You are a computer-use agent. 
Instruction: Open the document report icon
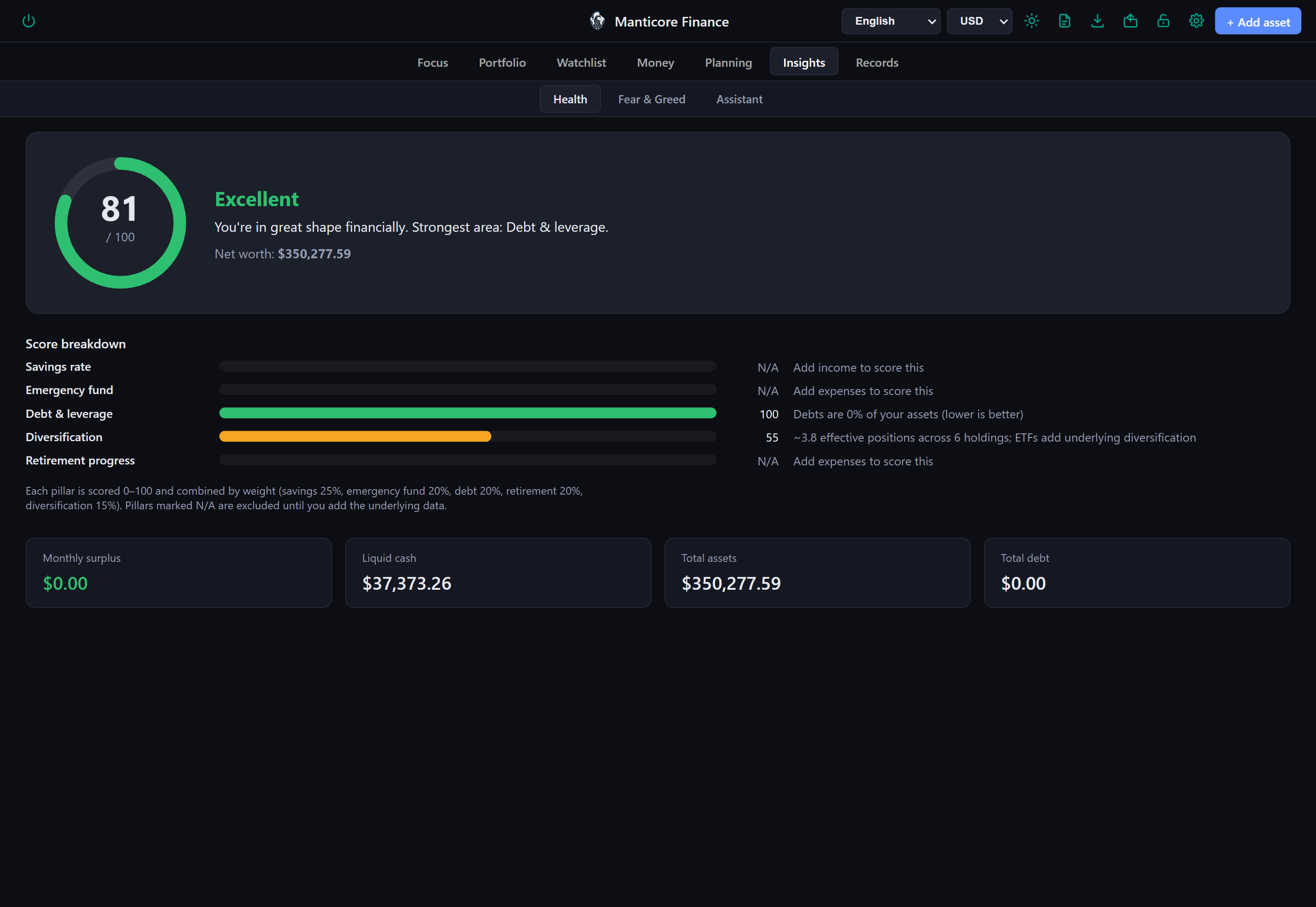tap(1064, 21)
